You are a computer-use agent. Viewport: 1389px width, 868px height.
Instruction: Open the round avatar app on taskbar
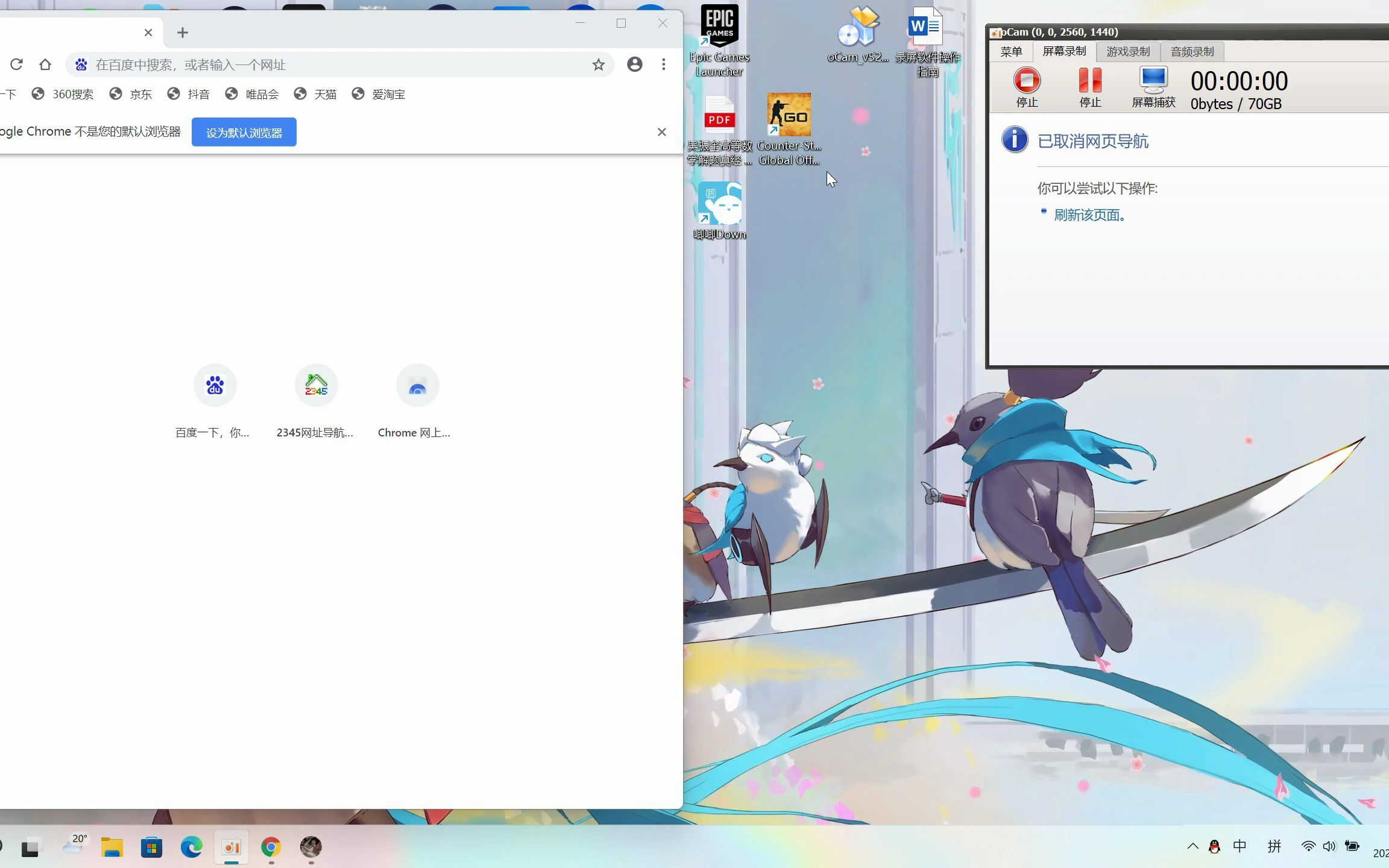311,847
